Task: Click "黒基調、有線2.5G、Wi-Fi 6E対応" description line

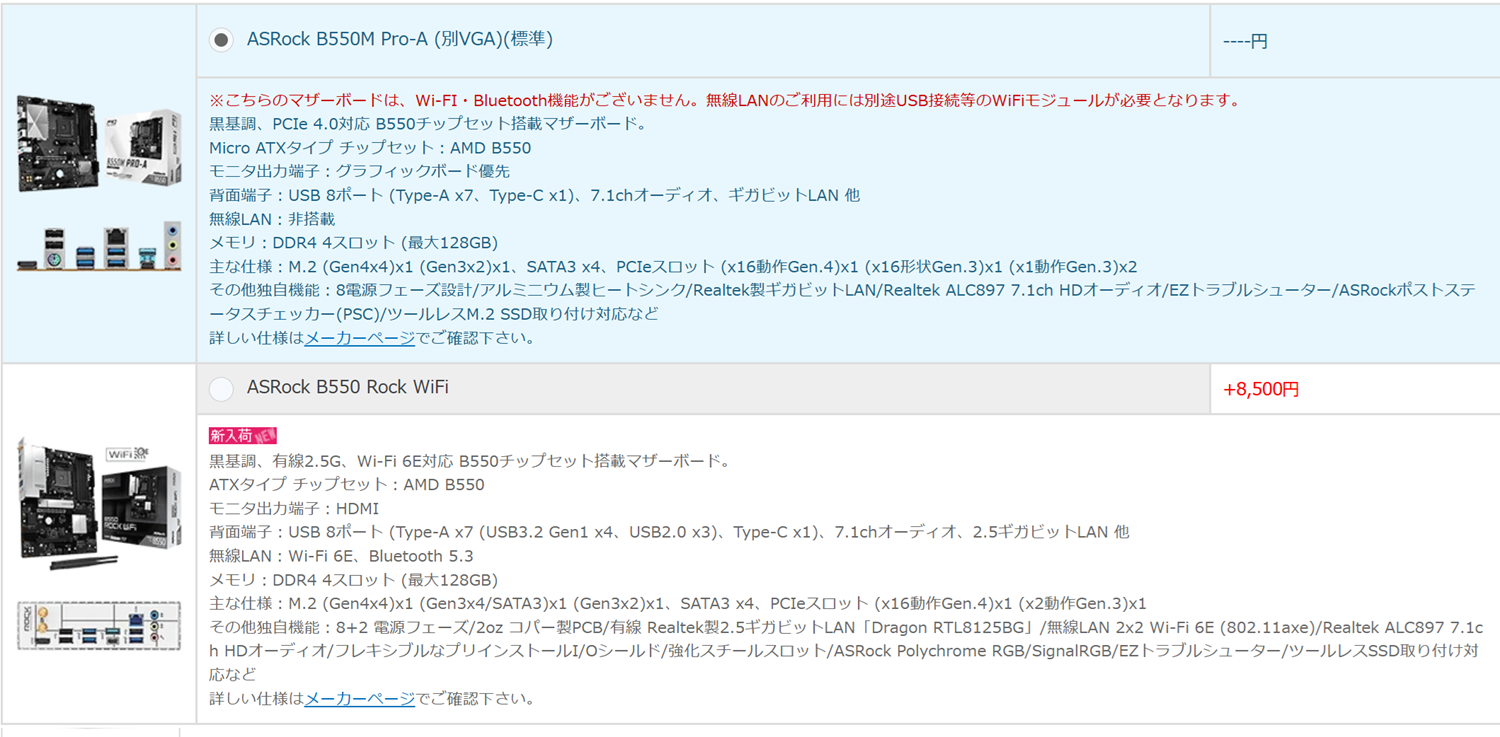Action: [x=470, y=461]
